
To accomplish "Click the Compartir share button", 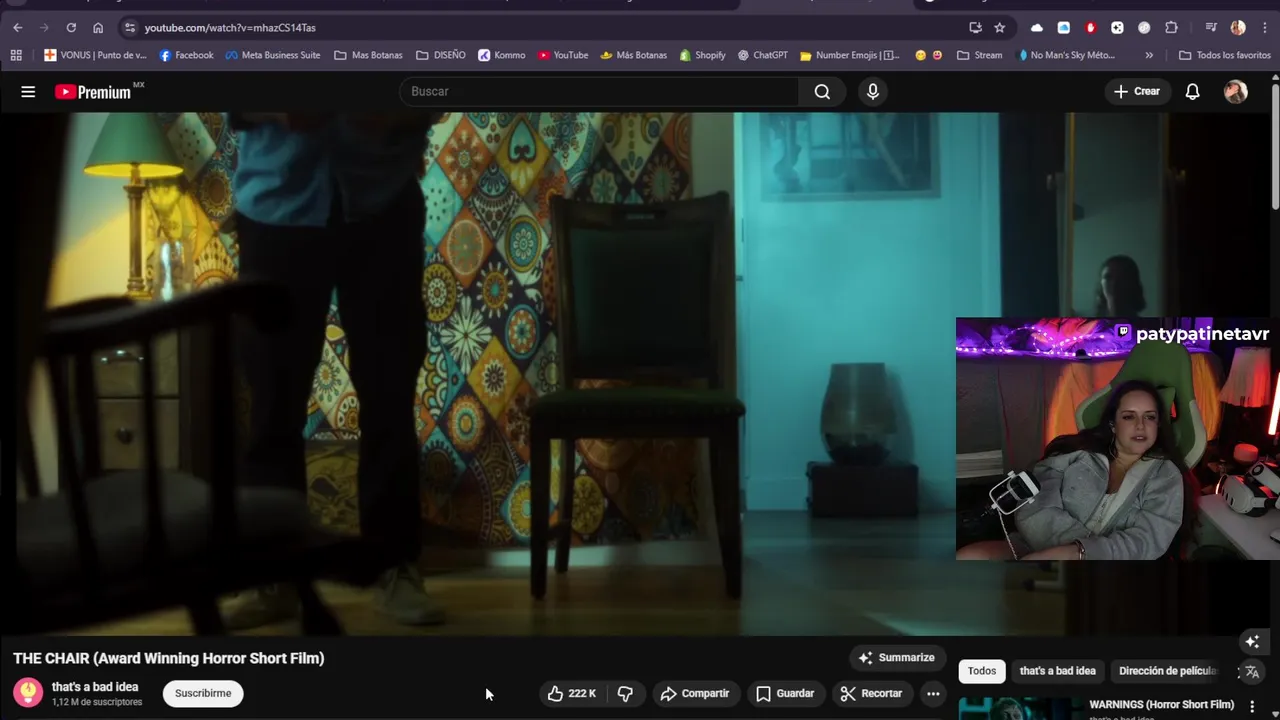I will (x=695, y=693).
